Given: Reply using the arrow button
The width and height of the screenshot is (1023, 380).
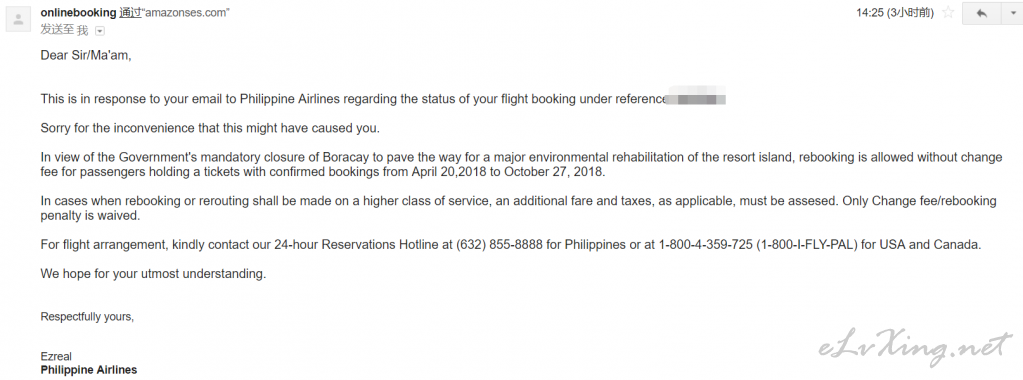Looking at the screenshot, I should tap(982, 13).
